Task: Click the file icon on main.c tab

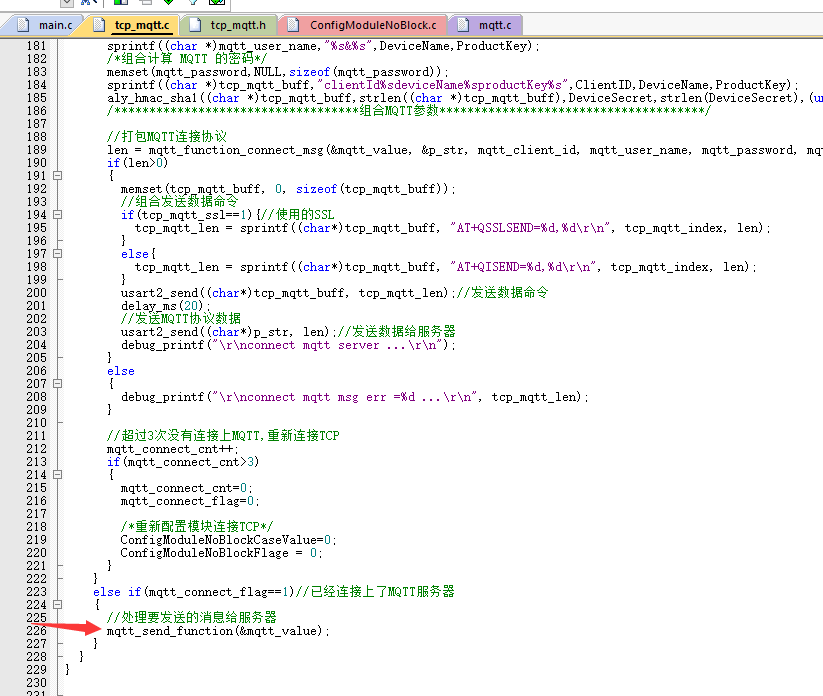Action: pyautogui.click(x=23, y=25)
